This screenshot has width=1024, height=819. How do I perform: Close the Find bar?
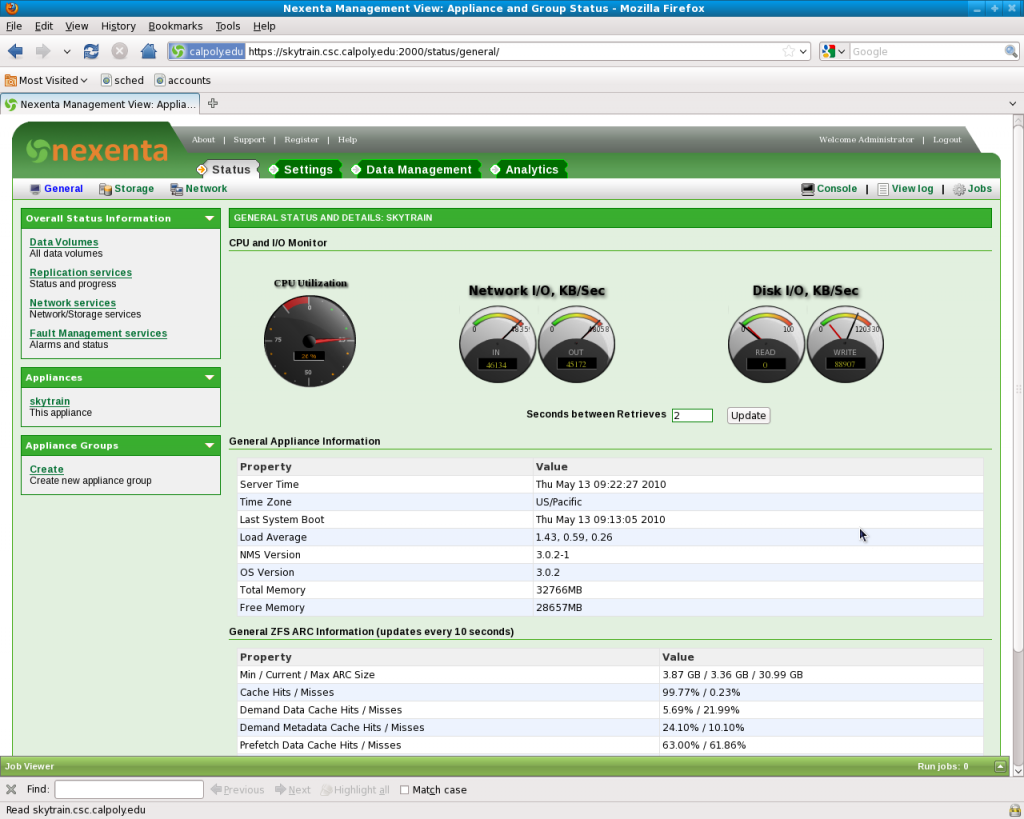coord(11,790)
